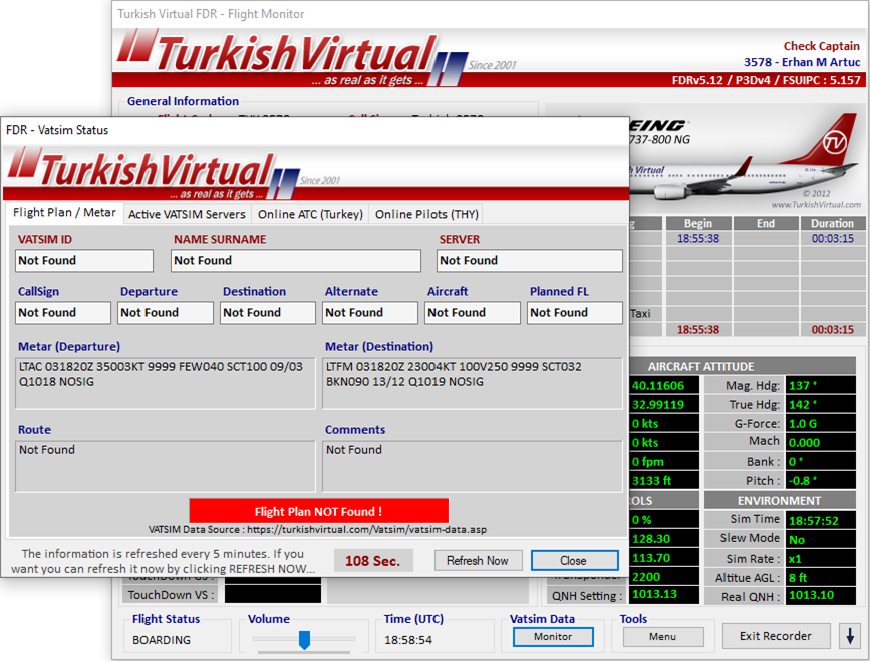Click the Aircraft field
The height and width of the screenshot is (662, 870).
pyautogui.click(x=473, y=312)
